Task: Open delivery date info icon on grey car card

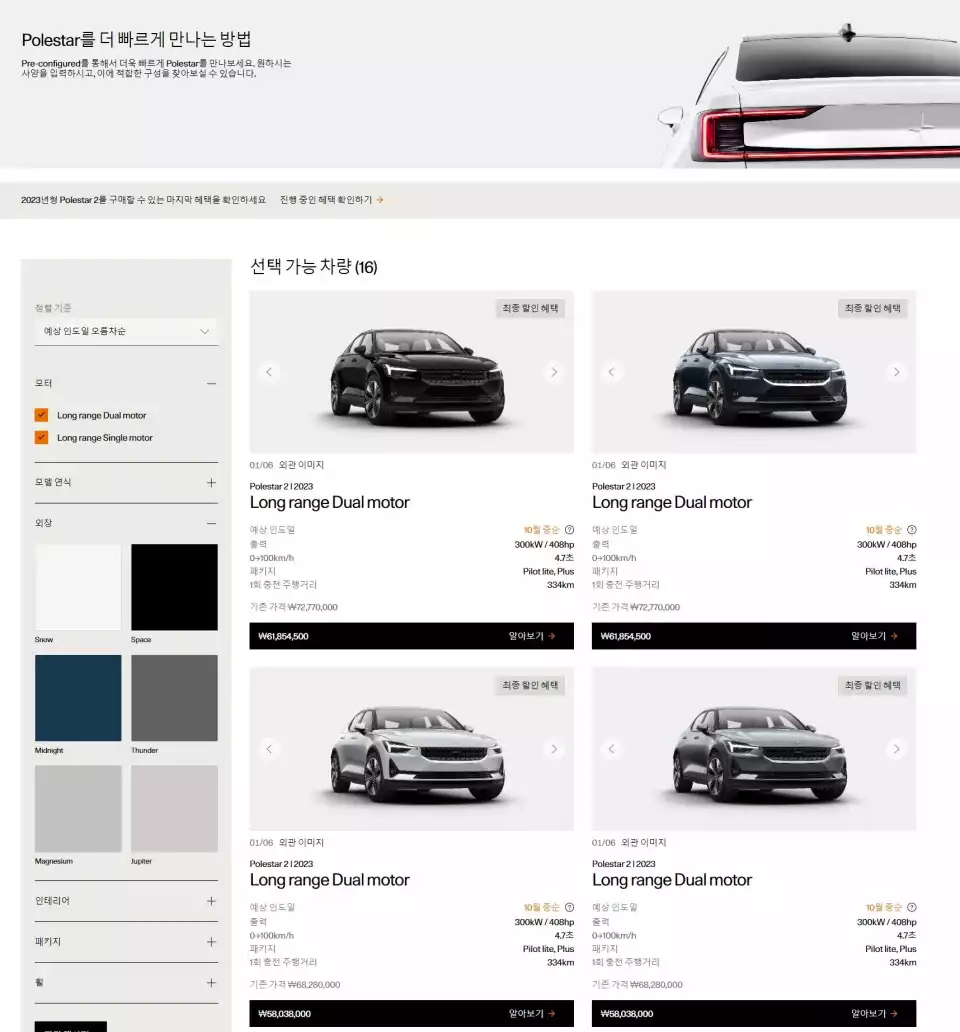Action: (912, 907)
